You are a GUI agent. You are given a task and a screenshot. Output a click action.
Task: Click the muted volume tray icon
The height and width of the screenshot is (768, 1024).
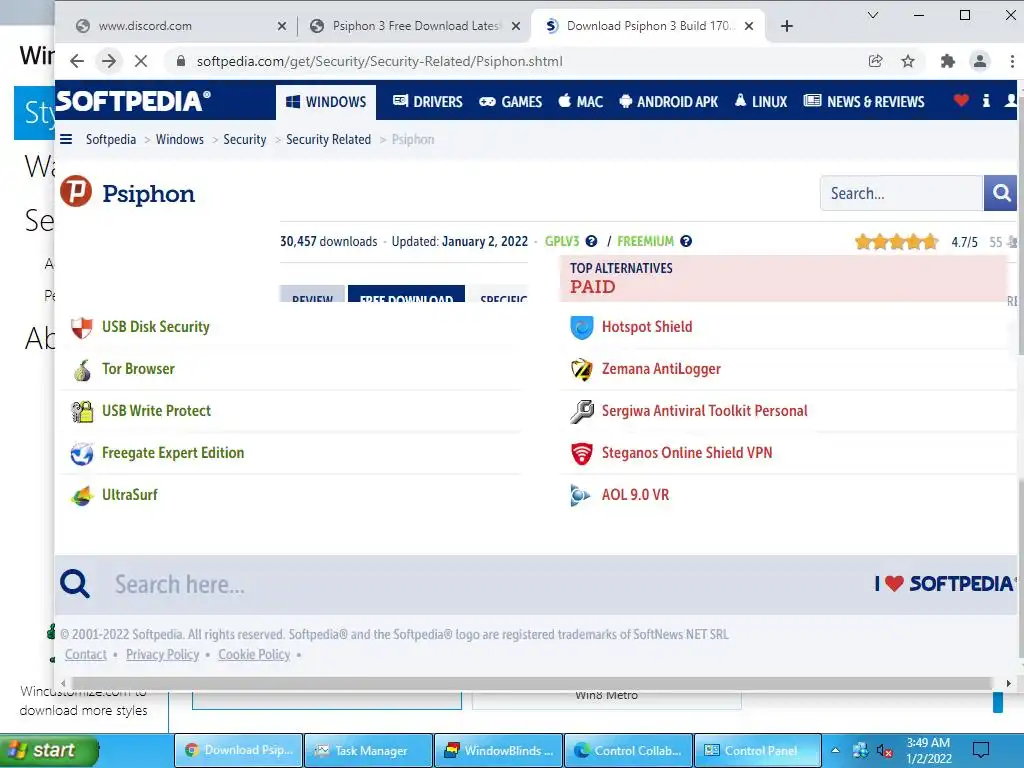tap(884, 750)
